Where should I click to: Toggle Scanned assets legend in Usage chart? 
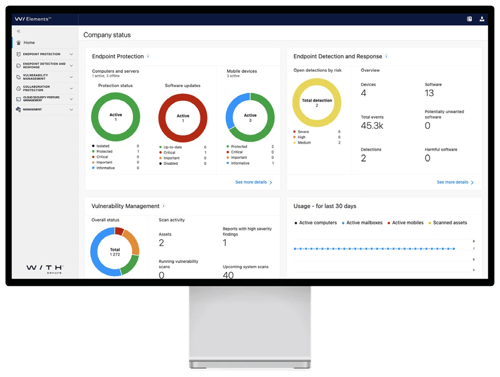pyautogui.click(x=448, y=223)
